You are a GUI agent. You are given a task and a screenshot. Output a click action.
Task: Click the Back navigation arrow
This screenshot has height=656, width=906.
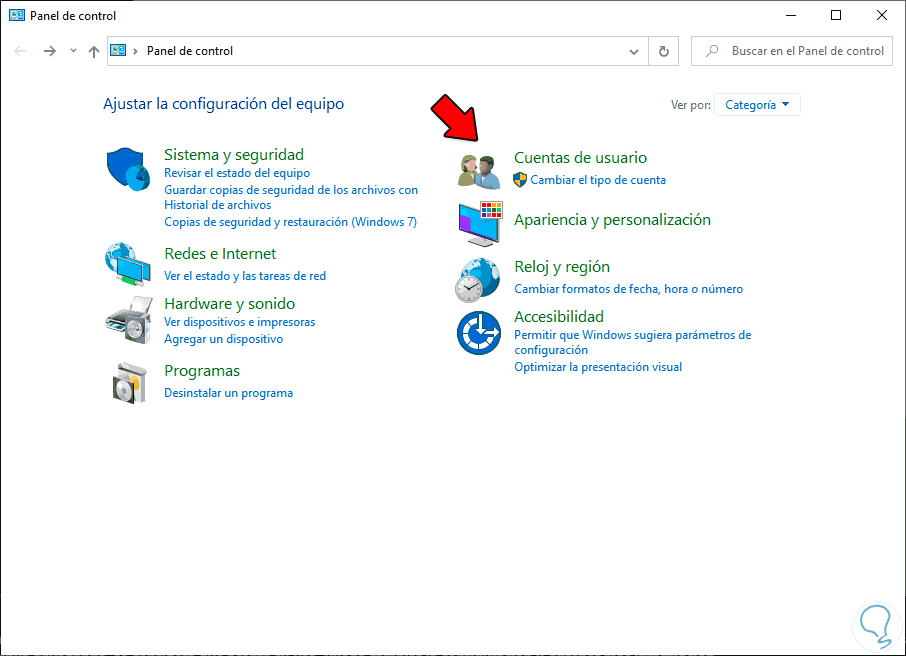point(20,51)
